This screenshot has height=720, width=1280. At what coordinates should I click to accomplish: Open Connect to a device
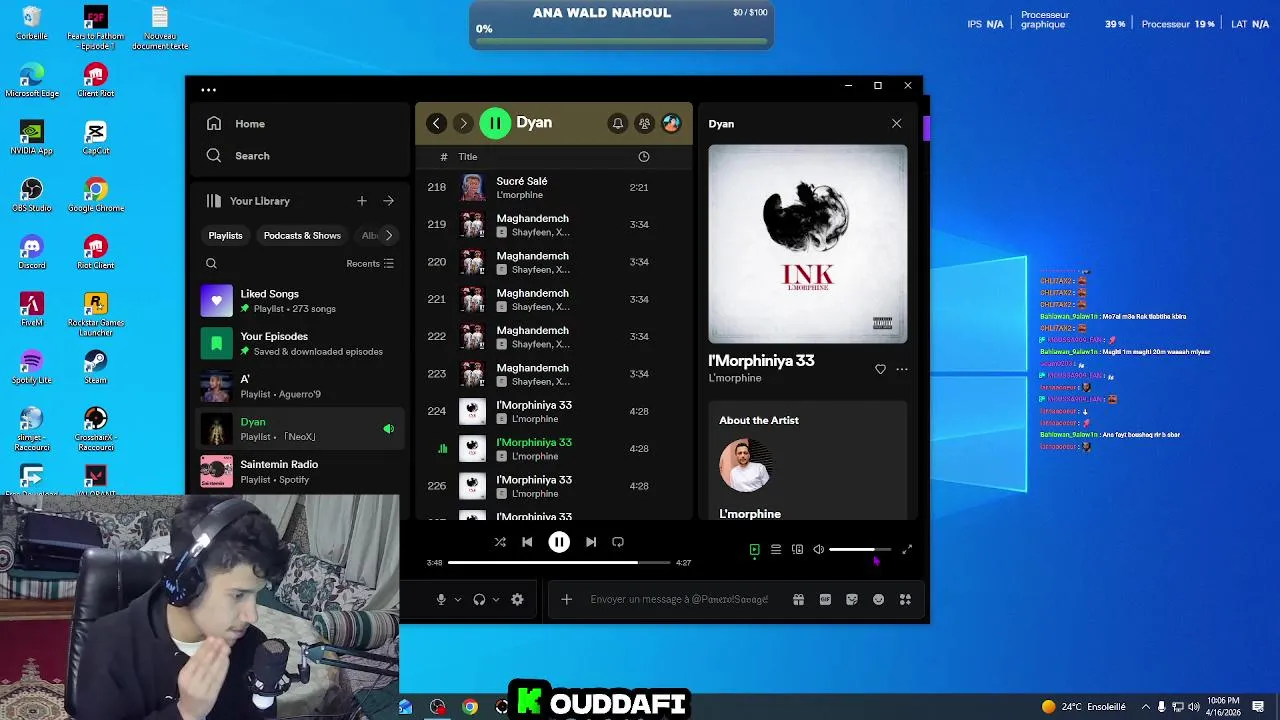[x=797, y=550]
